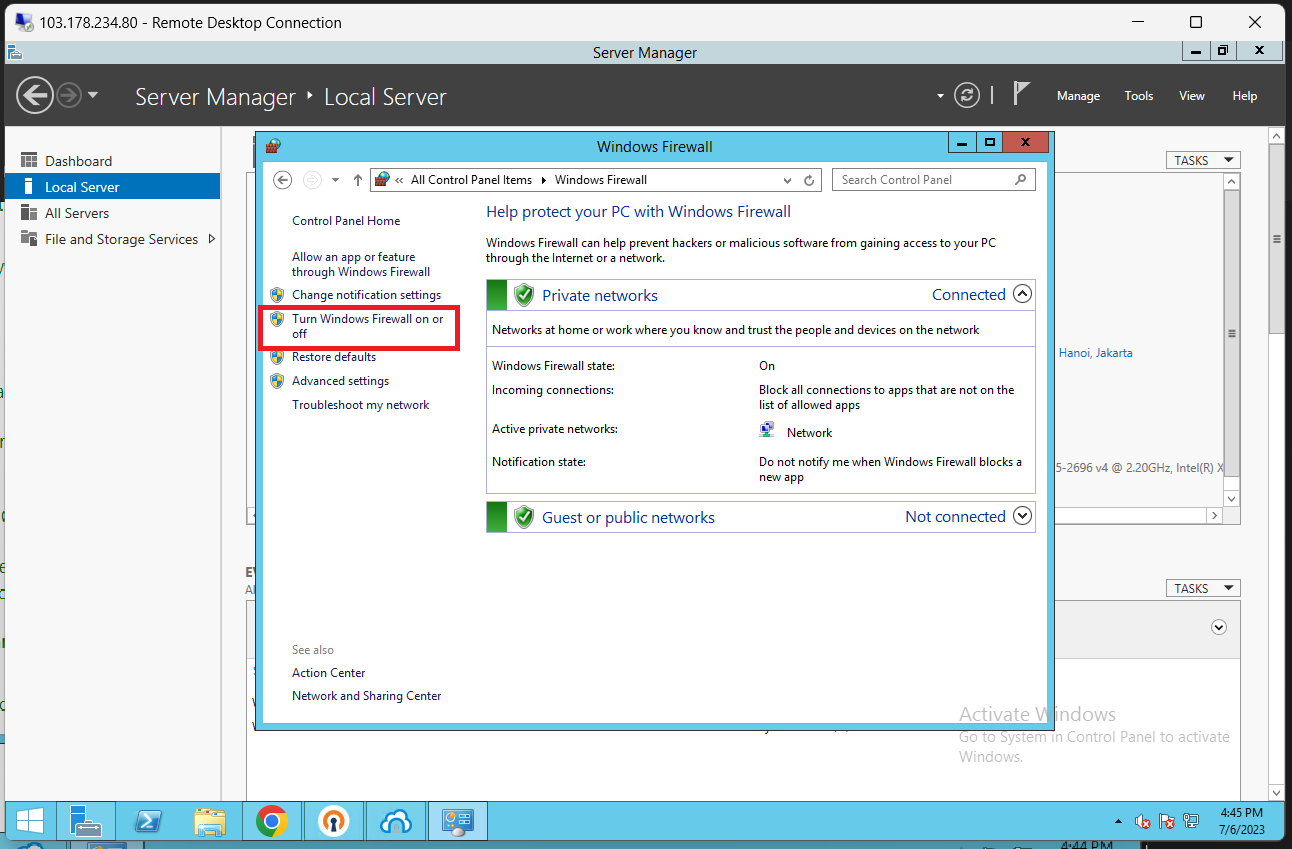Screen dimensions: 1292x849
Task: Open the OpenVPN app in the taskbar
Action: [334, 822]
